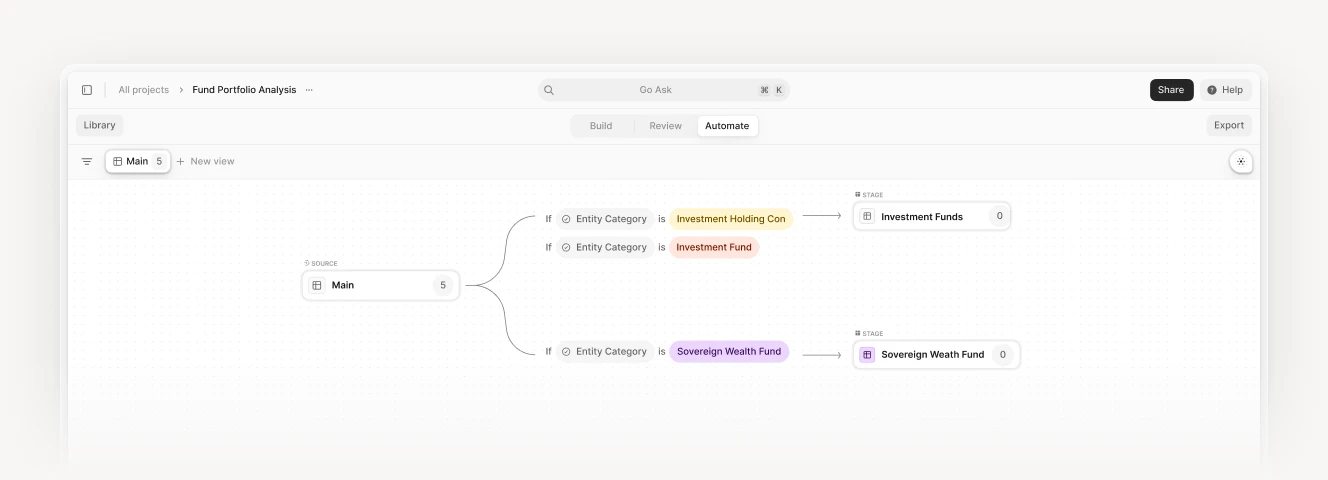The height and width of the screenshot is (480, 1328).
Task: Click the Investment Holding Con yellow tag
Action: click(731, 218)
